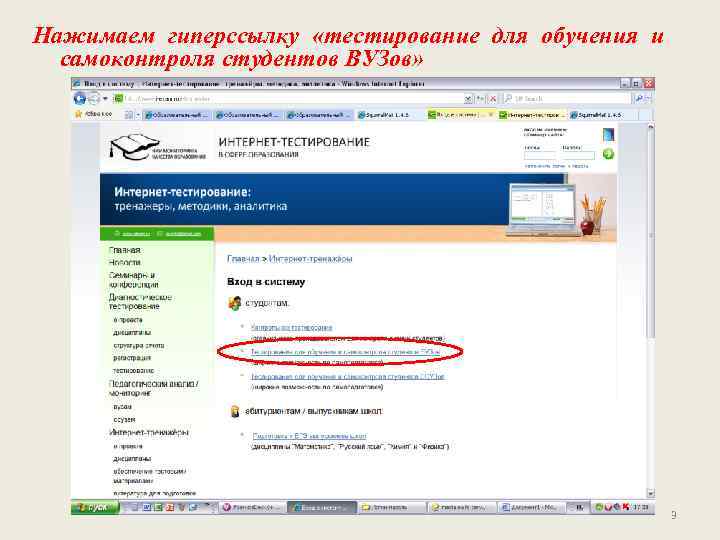Open the Quick Tabs grid icon
The image size is (720, 540).
tap(129, 115)
